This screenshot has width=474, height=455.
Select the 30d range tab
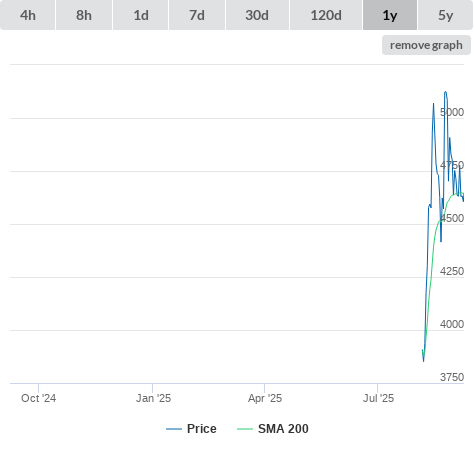[257, 15]
